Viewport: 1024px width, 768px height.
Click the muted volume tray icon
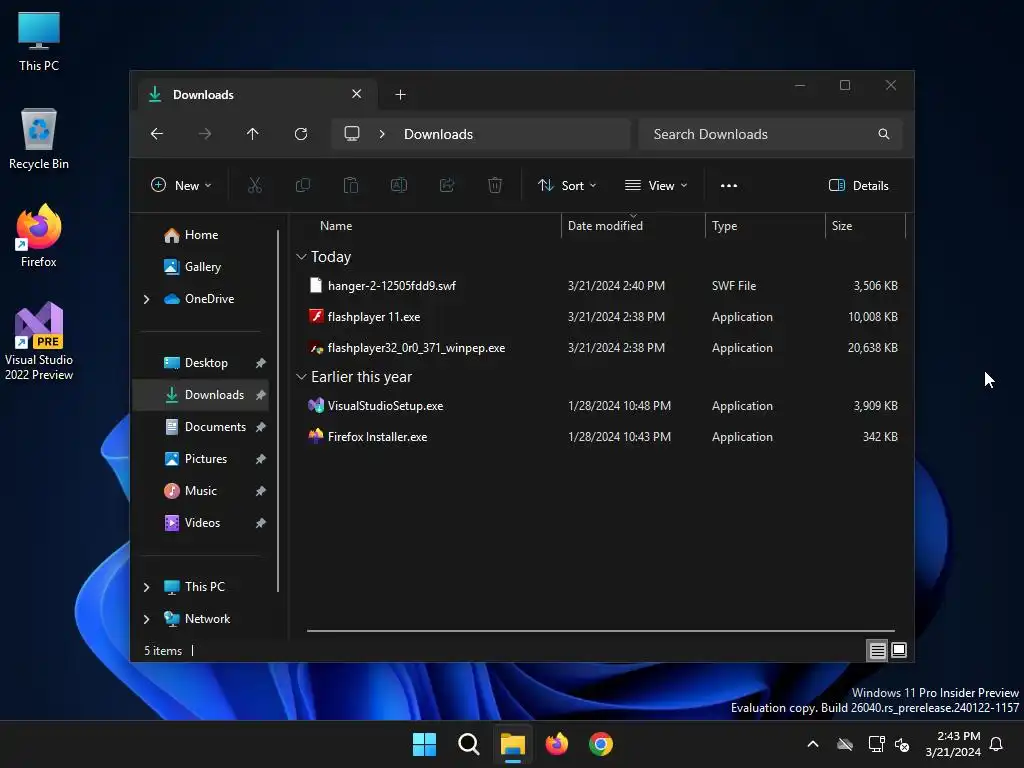coord(902,744)
